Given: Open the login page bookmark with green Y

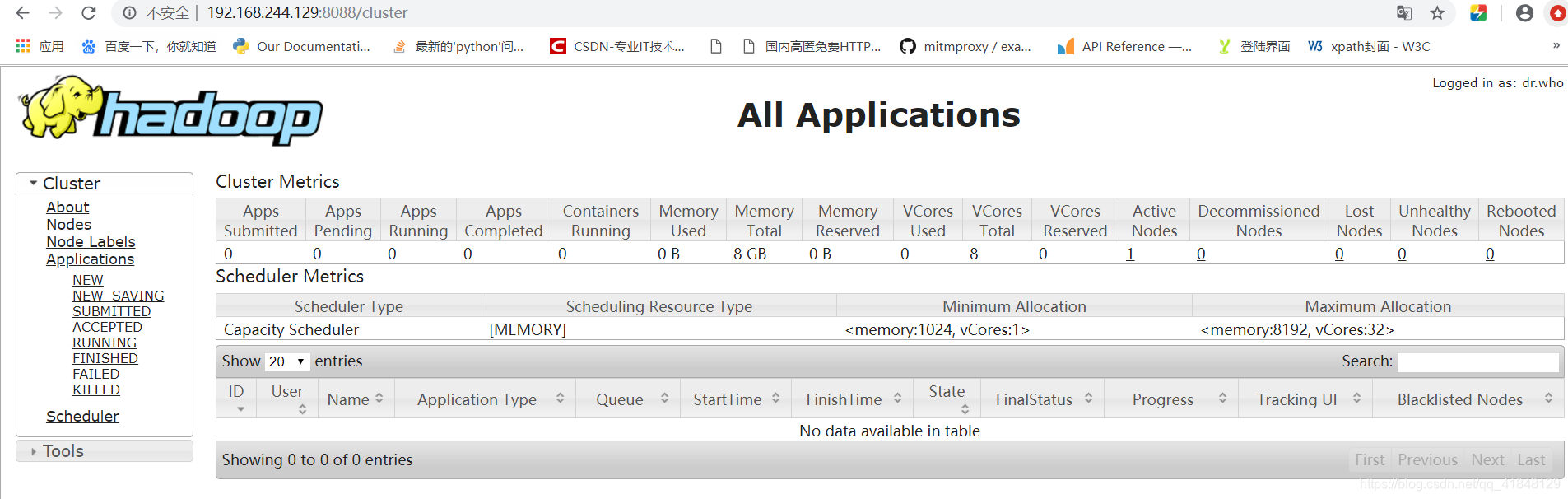Looking at the screenshot, I should pos(1254,46).
